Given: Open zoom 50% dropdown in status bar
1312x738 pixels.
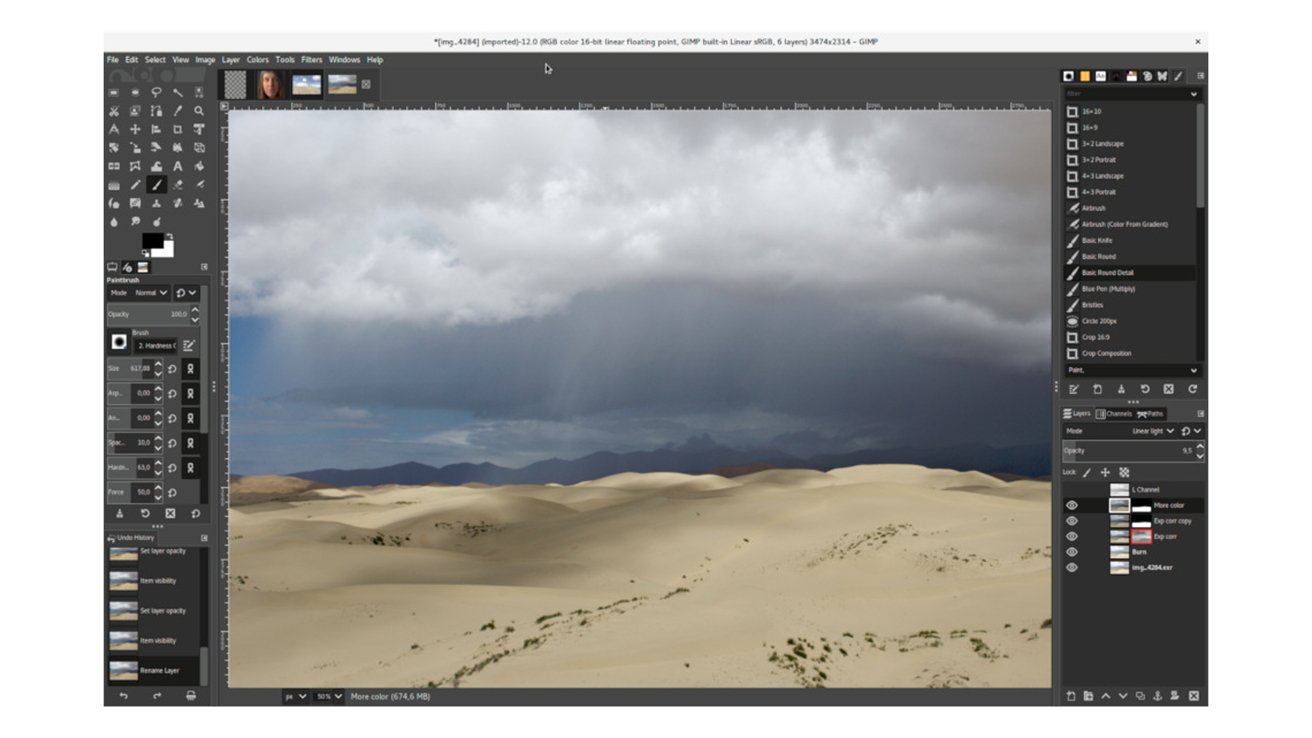Looking at the screenshot, I should pos(329,696).
